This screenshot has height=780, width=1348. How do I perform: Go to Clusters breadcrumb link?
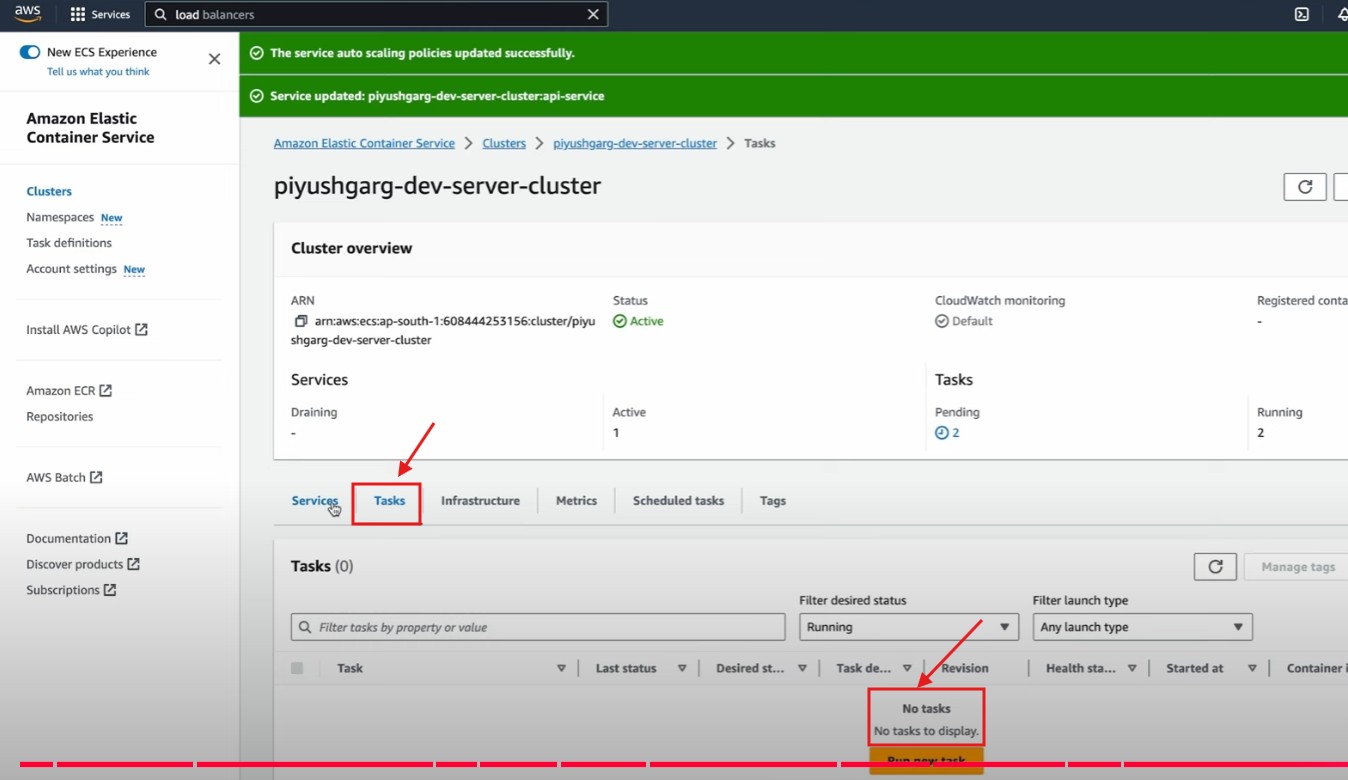coord(503,144)
